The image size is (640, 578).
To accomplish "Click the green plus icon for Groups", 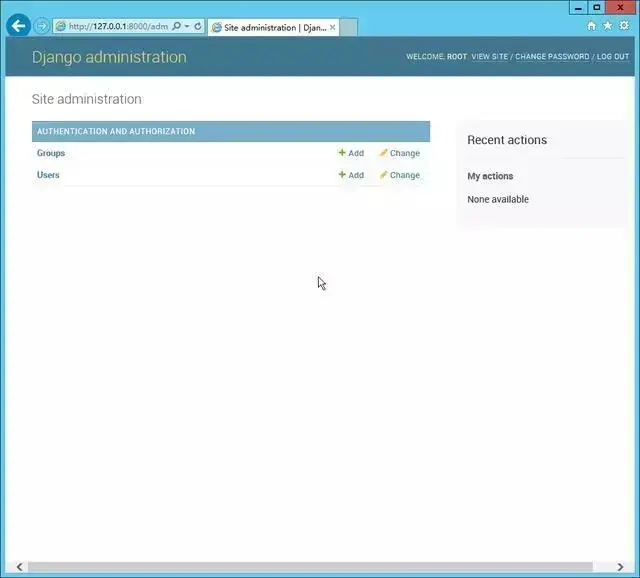I will (342, 153).
